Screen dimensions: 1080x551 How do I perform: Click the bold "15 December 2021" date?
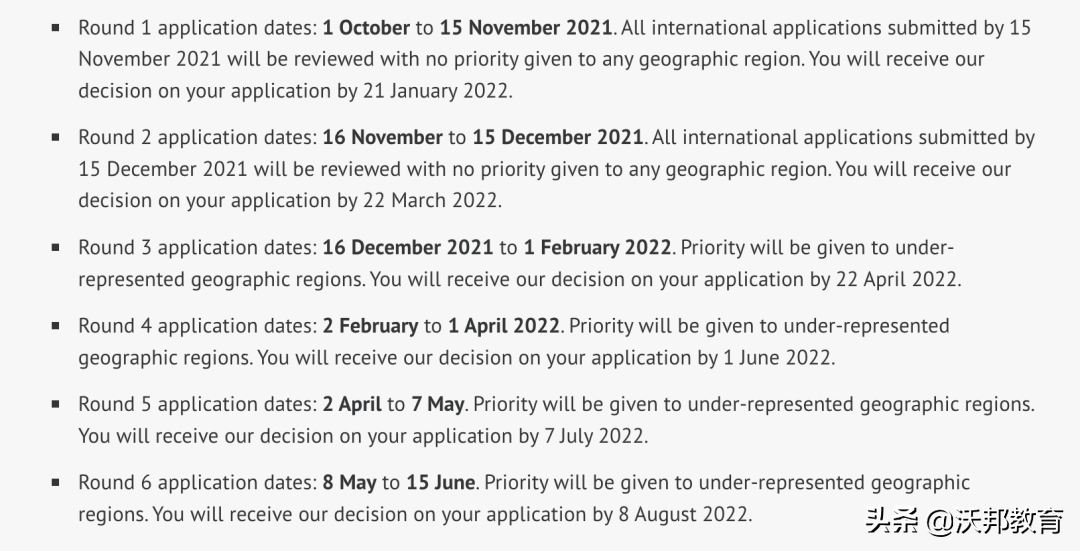tap(558, 137)
